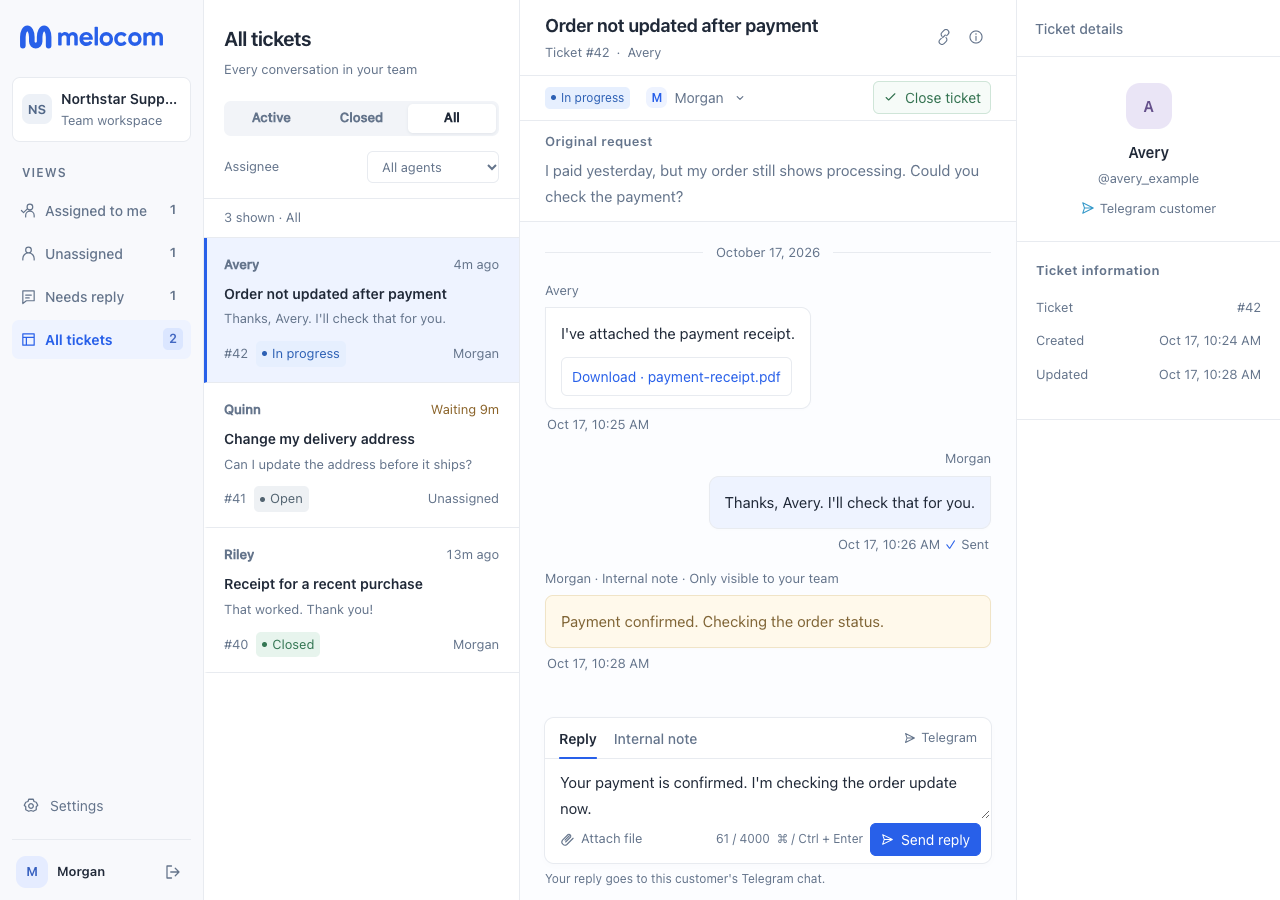Click the Settings gear icon
The height and width of the screenshot is (900, 1280).
[31, 806]
